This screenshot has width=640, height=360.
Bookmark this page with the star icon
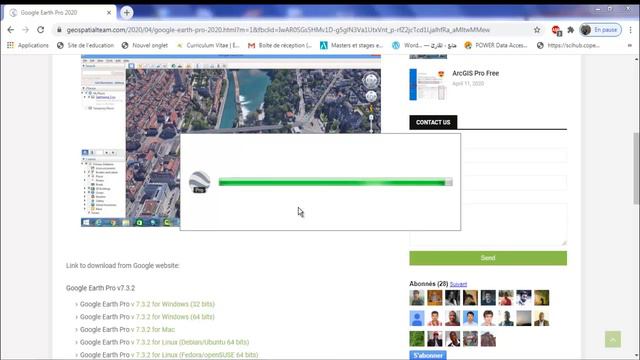click(x=537, y=30)
